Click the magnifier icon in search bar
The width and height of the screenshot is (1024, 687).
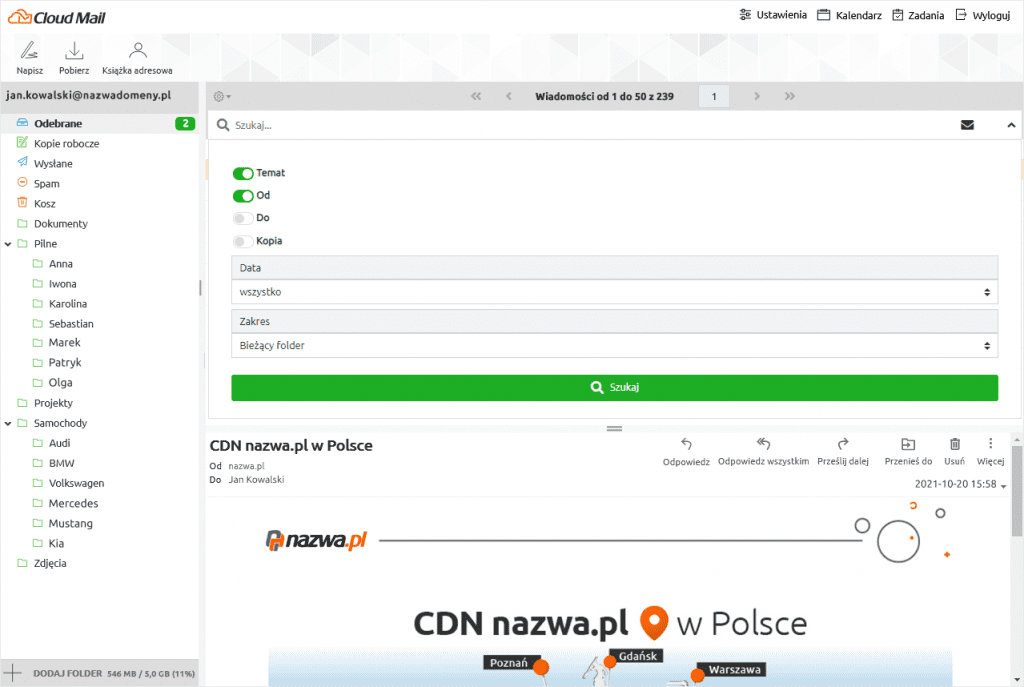(223, 125)
